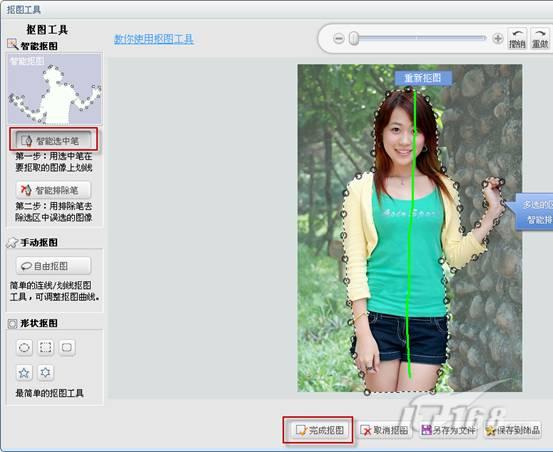Click the zoom out minus icon
The height and width of the screenshot is (452, 553).
coord(339,38)
